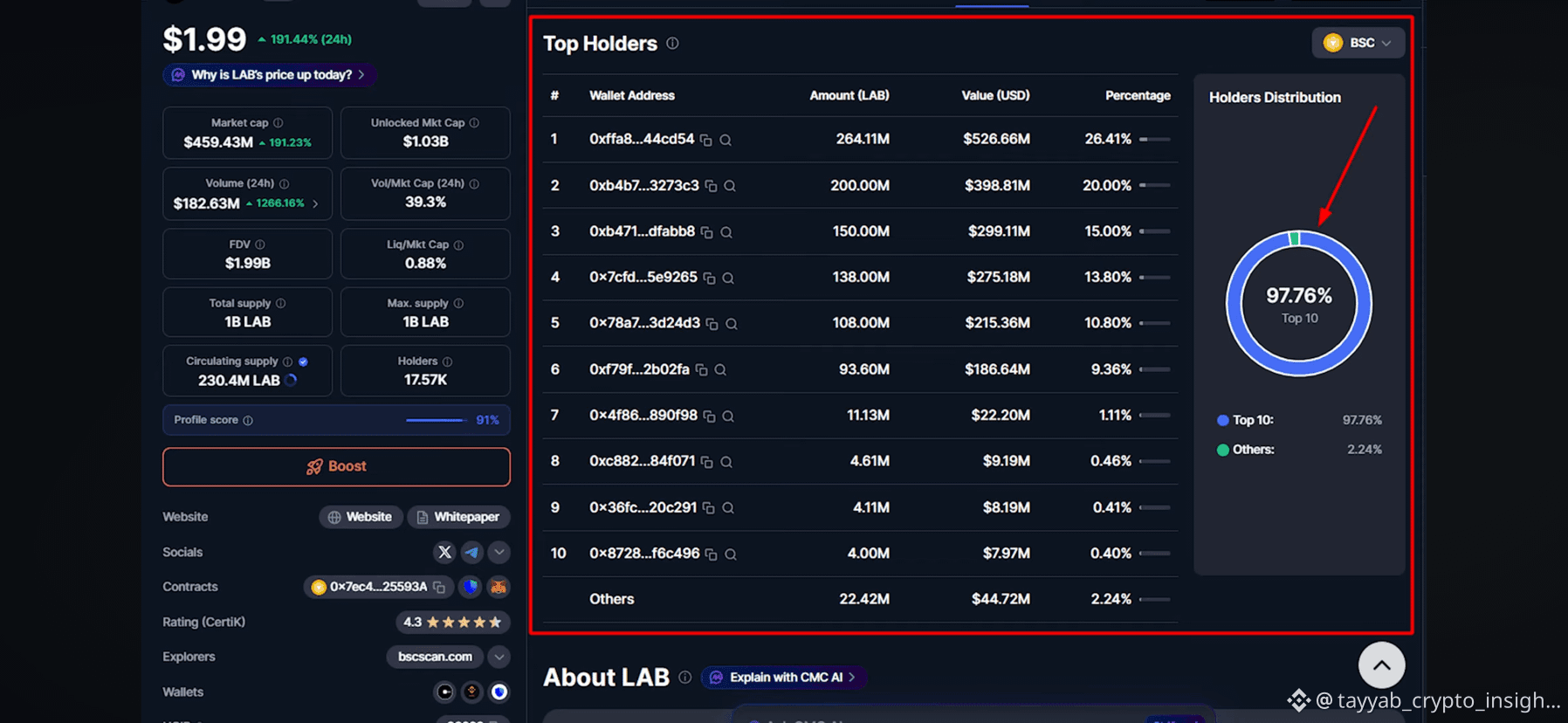Click the Percentage column header
This screenshot has width=1568, height=723.
[1138, 95]
